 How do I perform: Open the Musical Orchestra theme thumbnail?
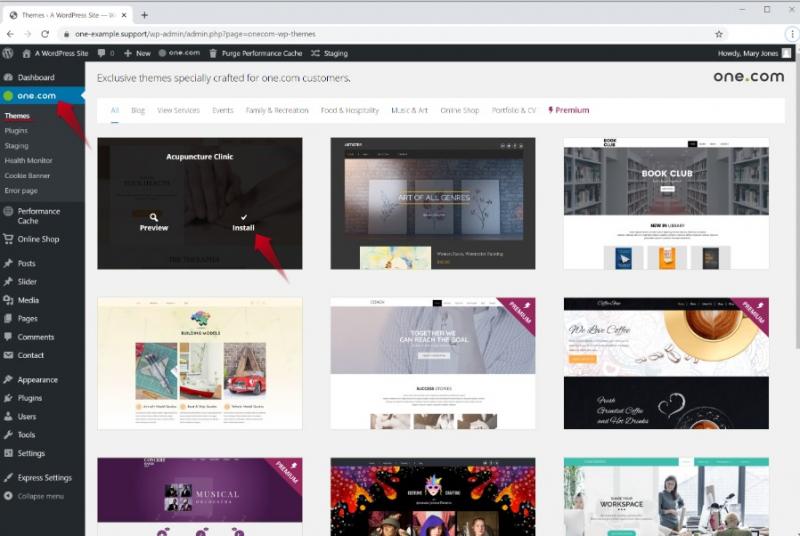coord(200,496)
